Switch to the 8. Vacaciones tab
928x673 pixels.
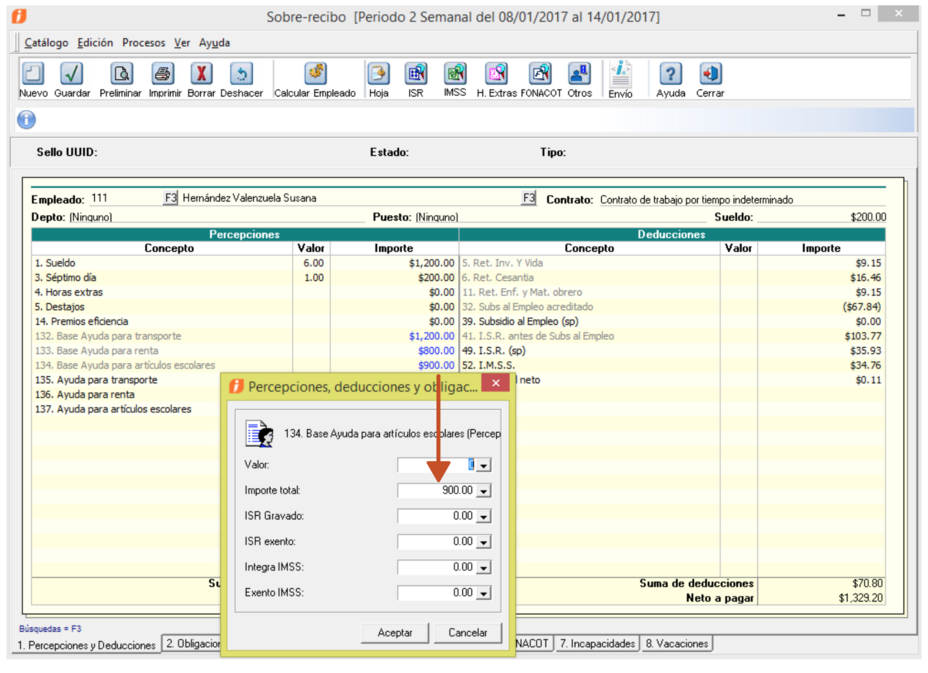pyautogui.click(x=676, y=644)
